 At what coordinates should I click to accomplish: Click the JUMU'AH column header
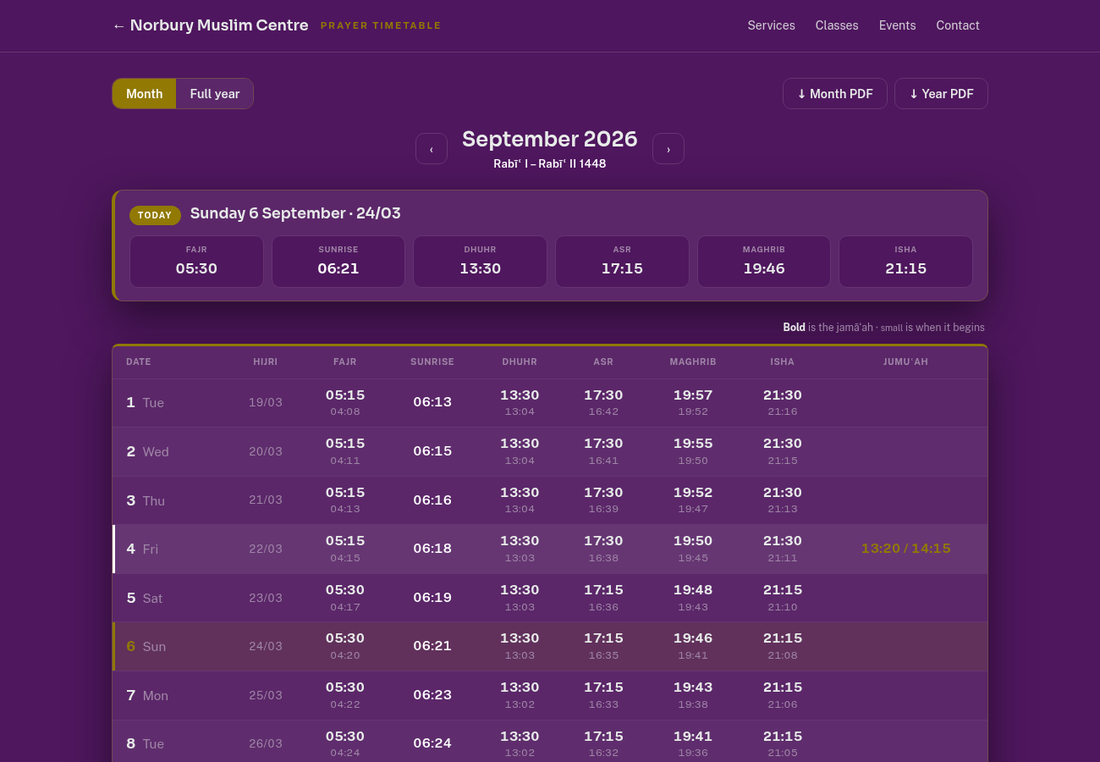[x=906, y=361]
